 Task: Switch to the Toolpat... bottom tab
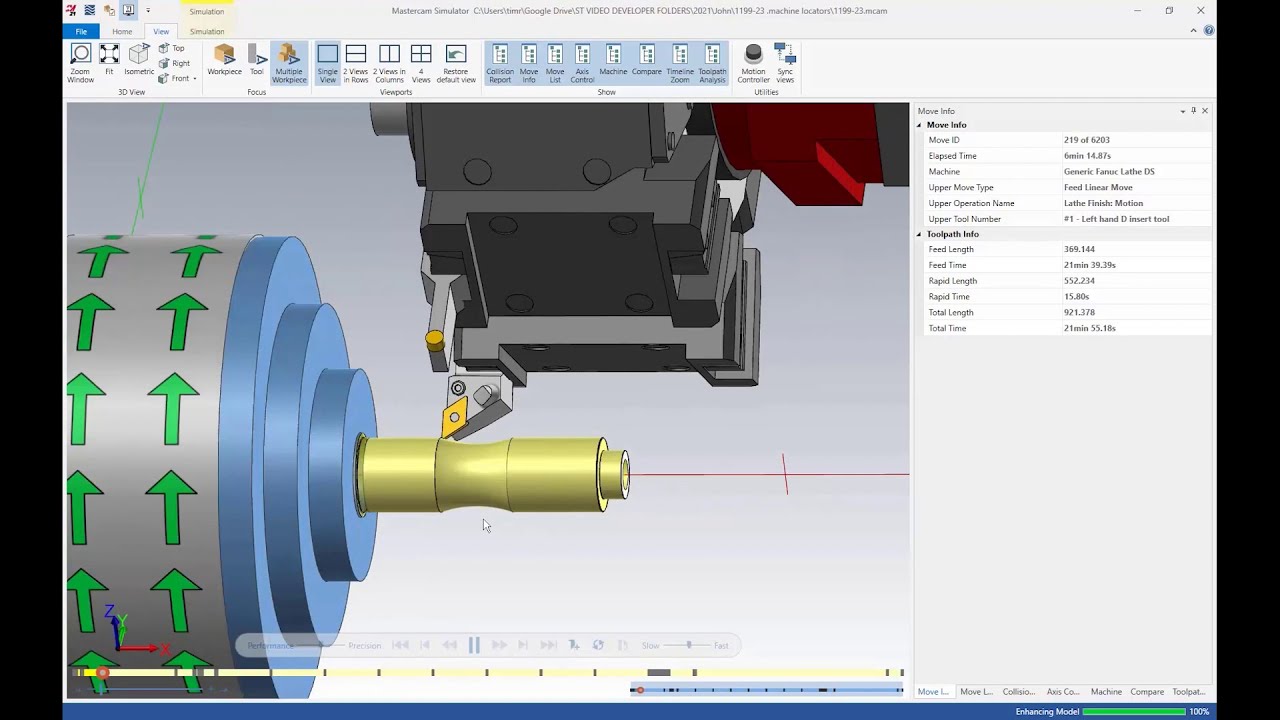[1189, 692]
